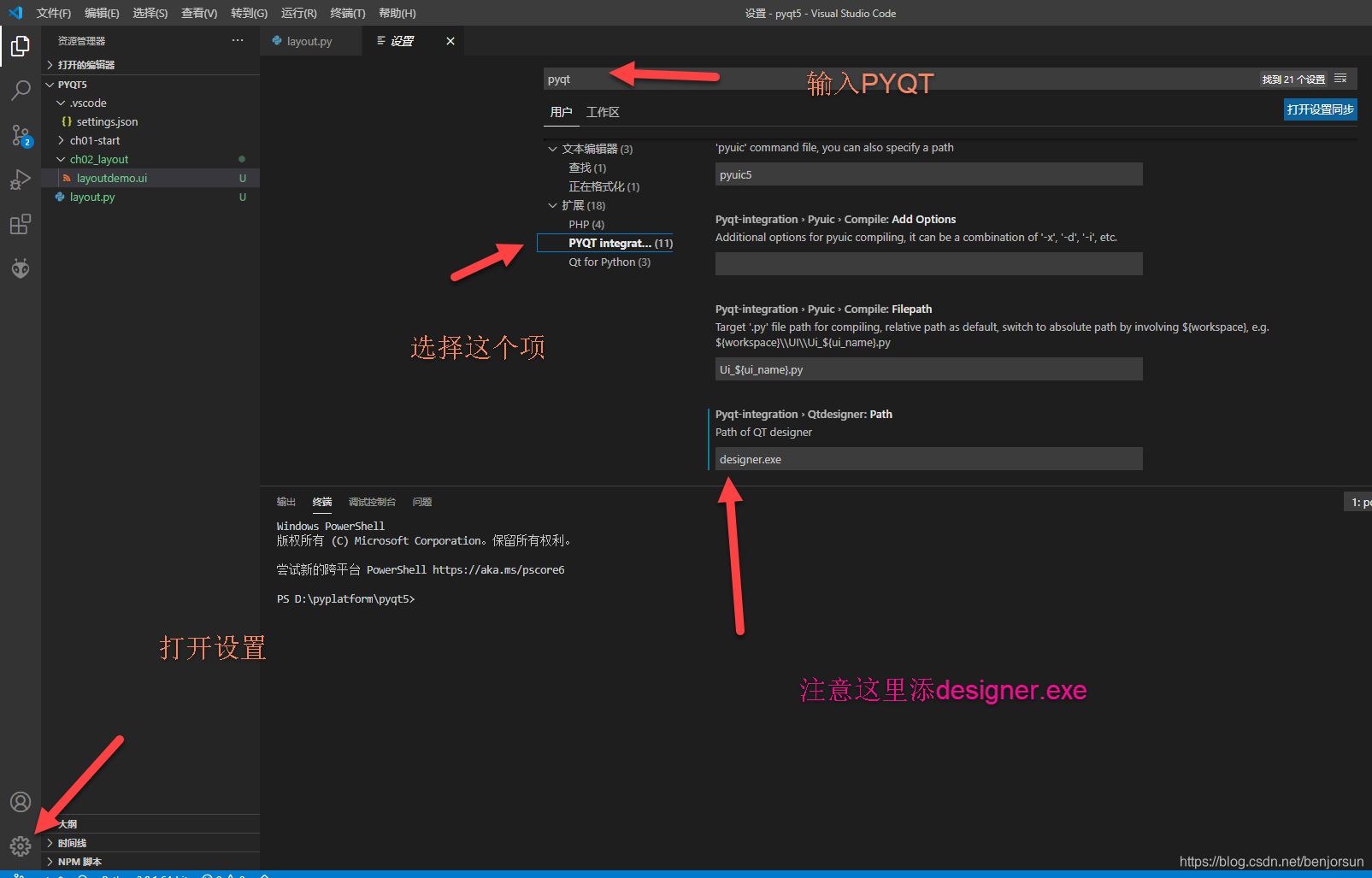Collapse the ch02_layout folder
Viewport: 1372px width, 878px height.
coord(150,159)
